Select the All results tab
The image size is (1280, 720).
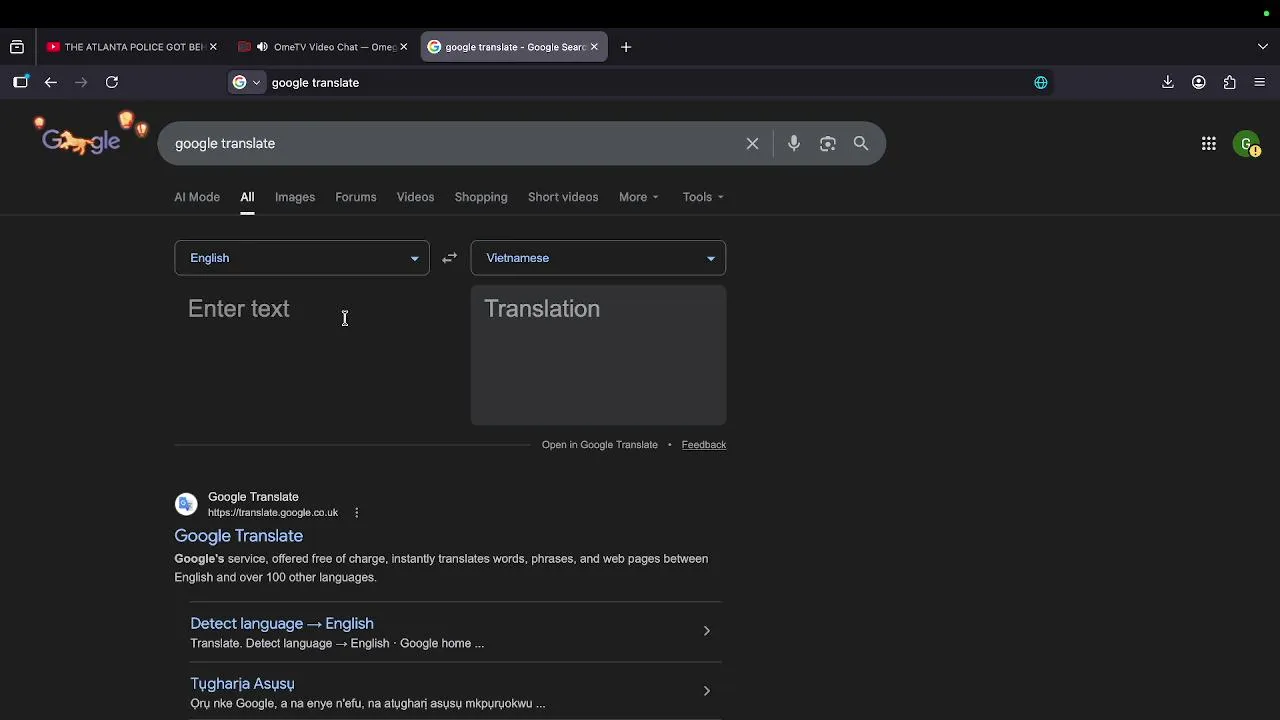pyautogui.click(x=247, y=197)
